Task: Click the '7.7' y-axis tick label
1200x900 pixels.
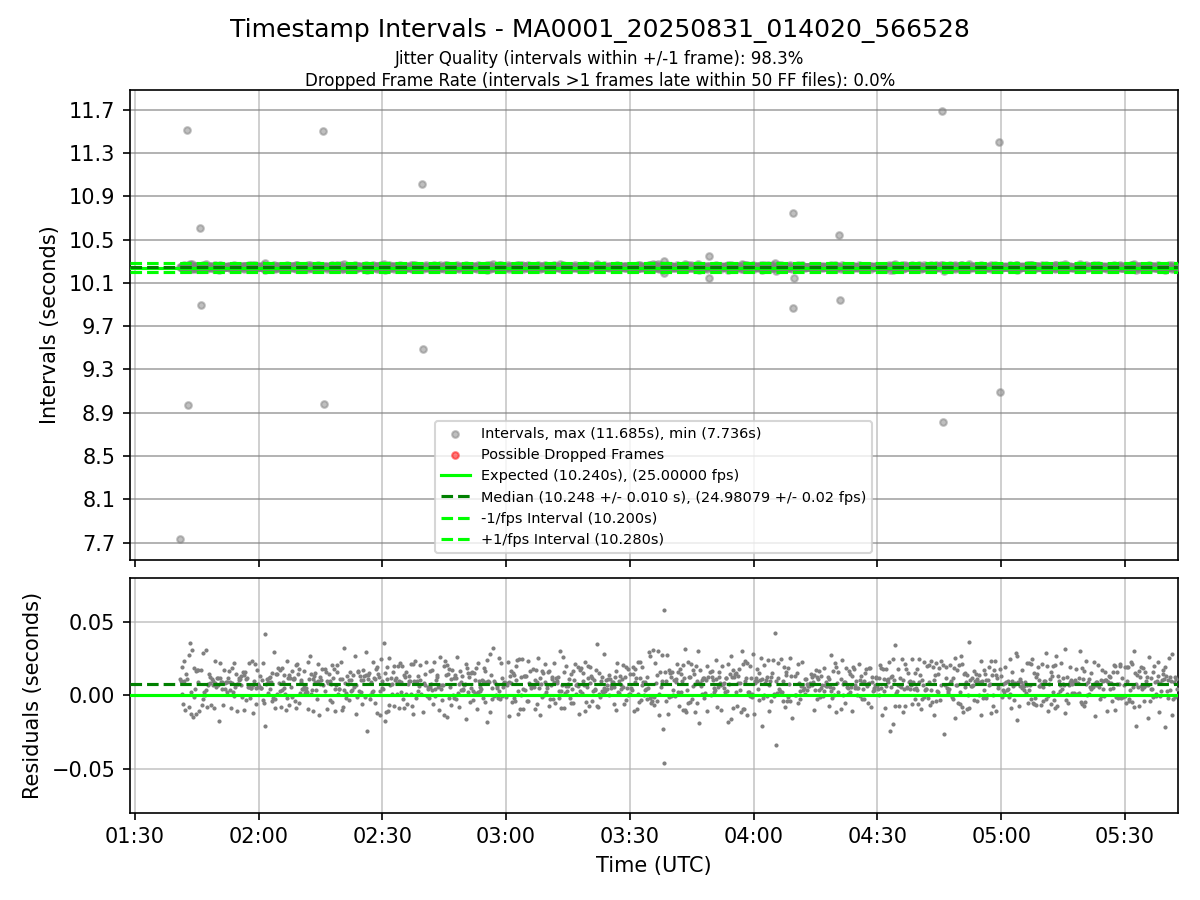Action: (x=97, y=543)
